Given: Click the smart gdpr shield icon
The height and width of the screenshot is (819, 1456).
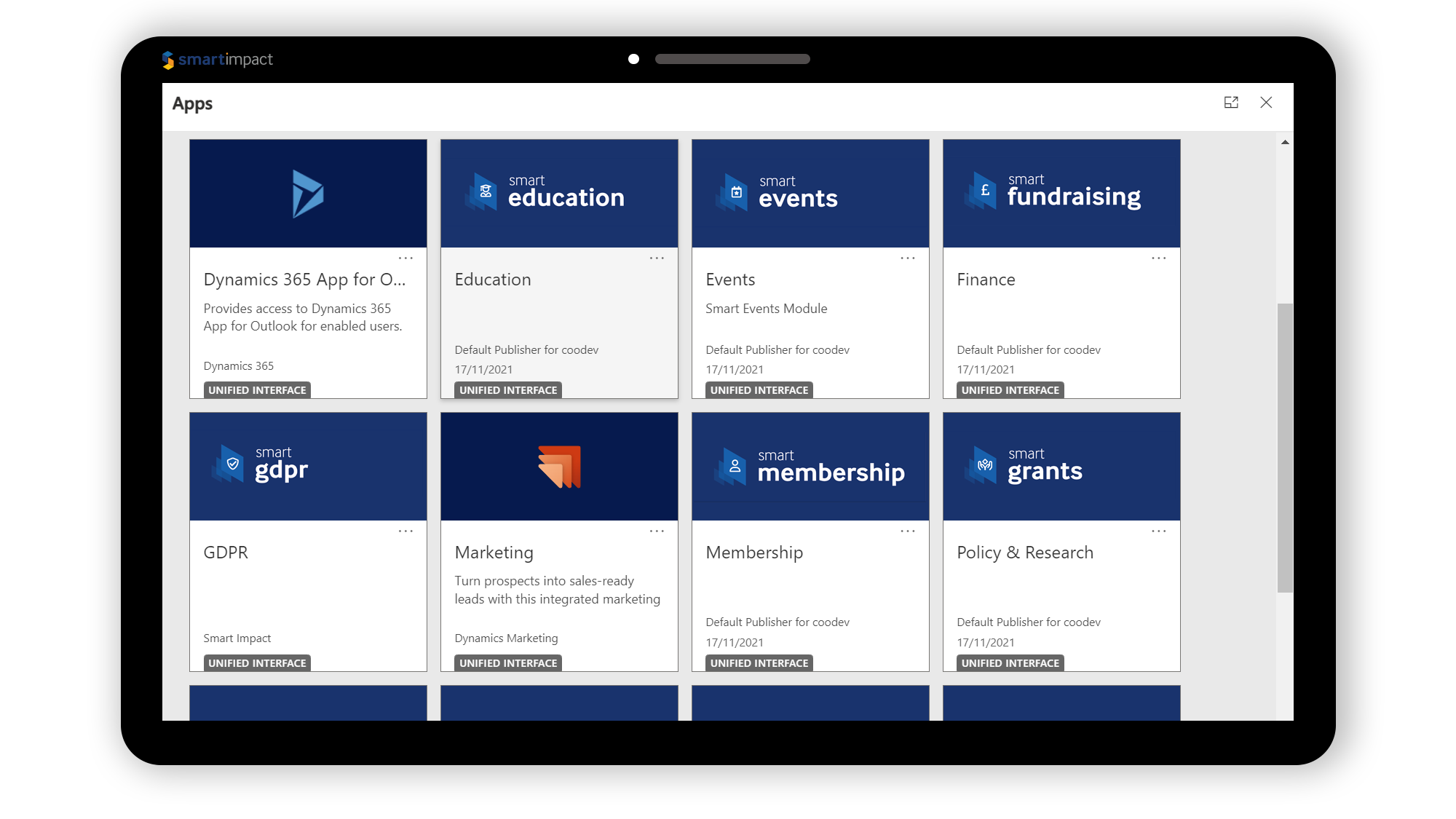Looking at the screenshot, I should click(x=232, y=464).
